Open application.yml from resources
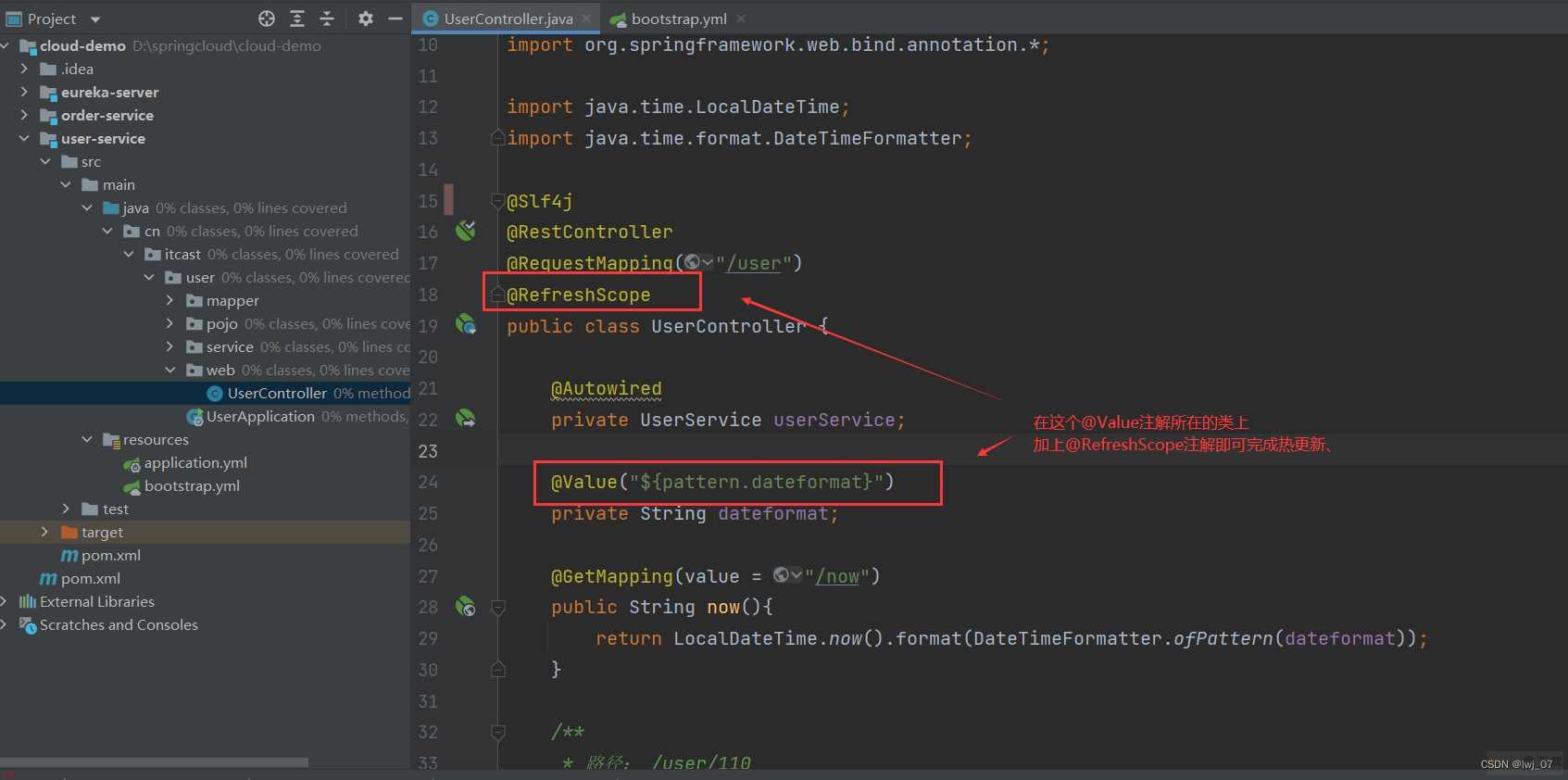 coord(195,462)
